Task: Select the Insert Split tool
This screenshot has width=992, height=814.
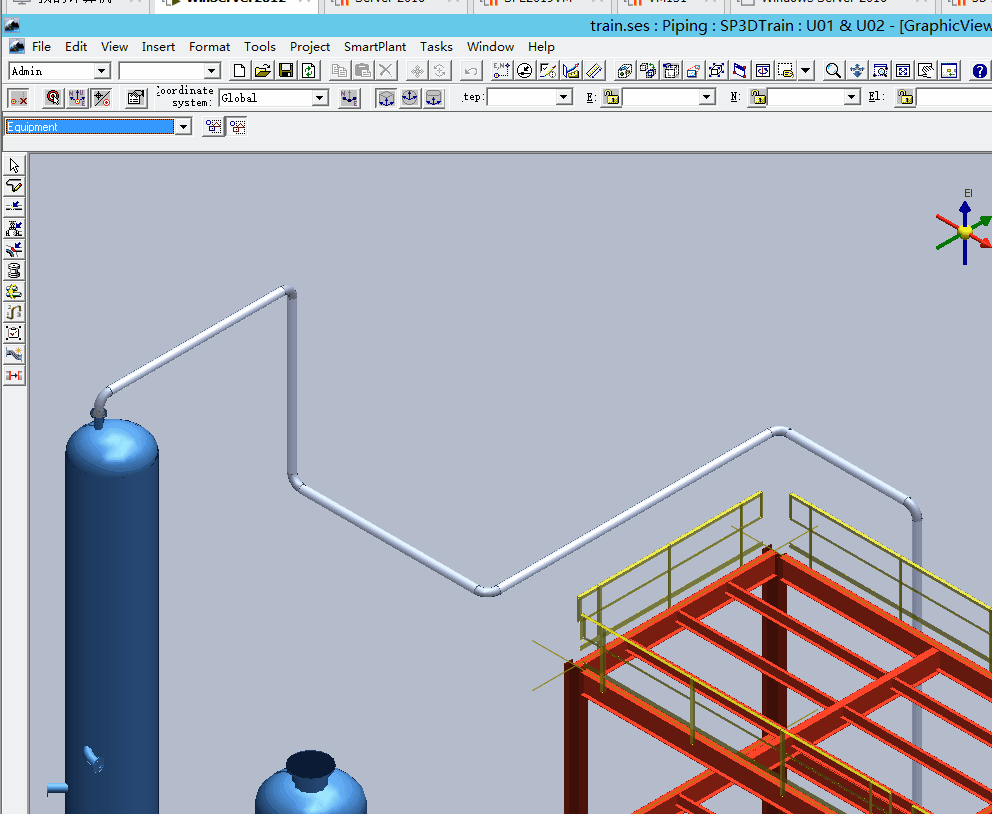Action: (14, 207)
